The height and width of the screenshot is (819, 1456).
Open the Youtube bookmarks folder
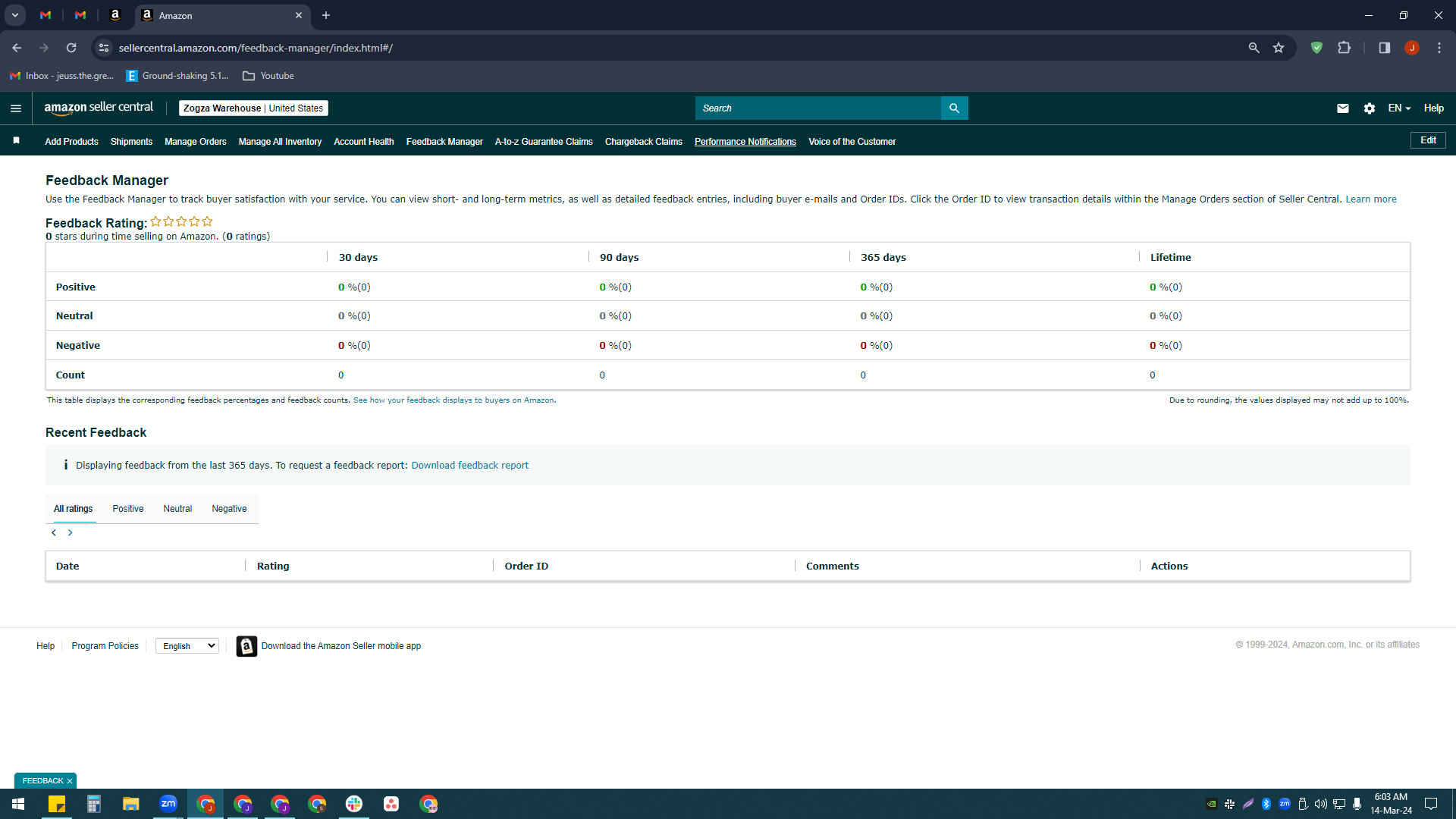268,76
